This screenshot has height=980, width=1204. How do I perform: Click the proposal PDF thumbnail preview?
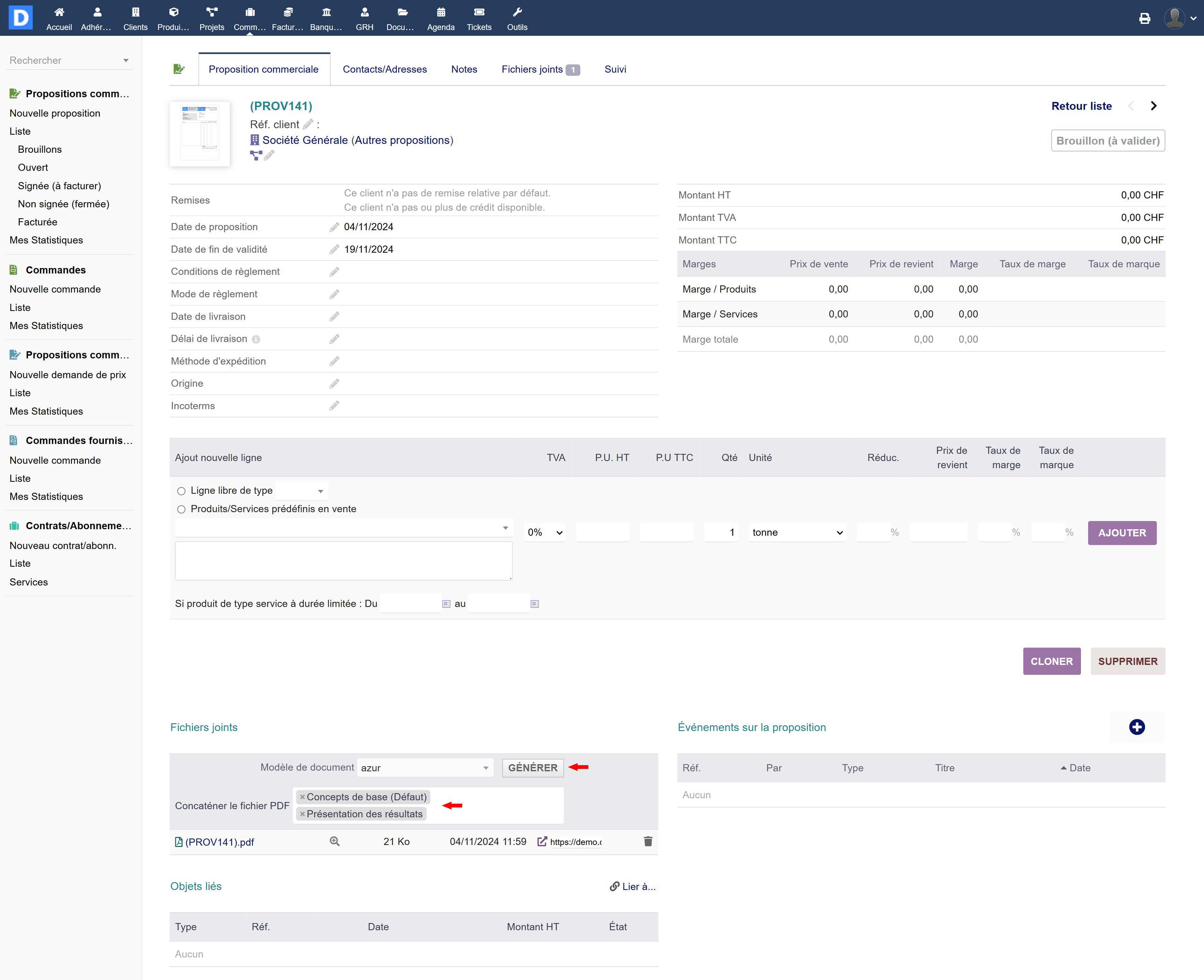click(200, 134)
